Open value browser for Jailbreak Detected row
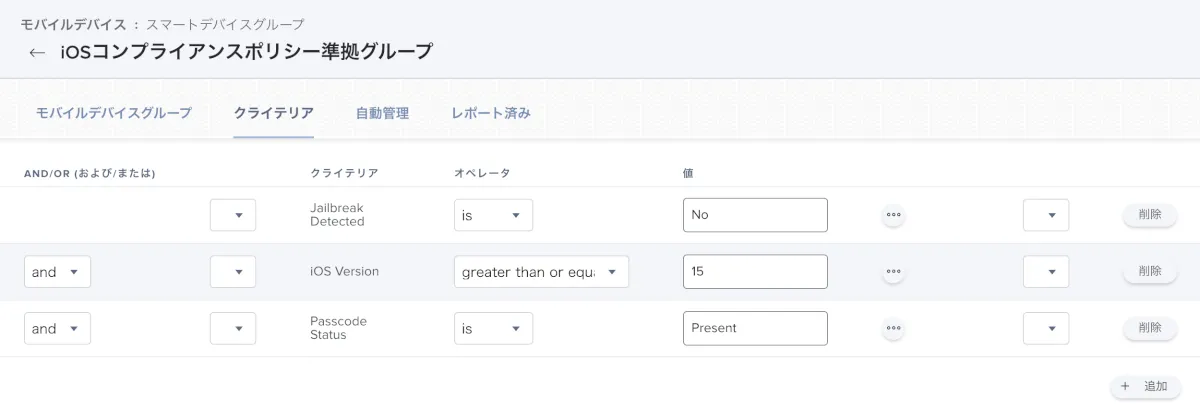This screenshot has width=1200, height=409. [x=893, y=215]
